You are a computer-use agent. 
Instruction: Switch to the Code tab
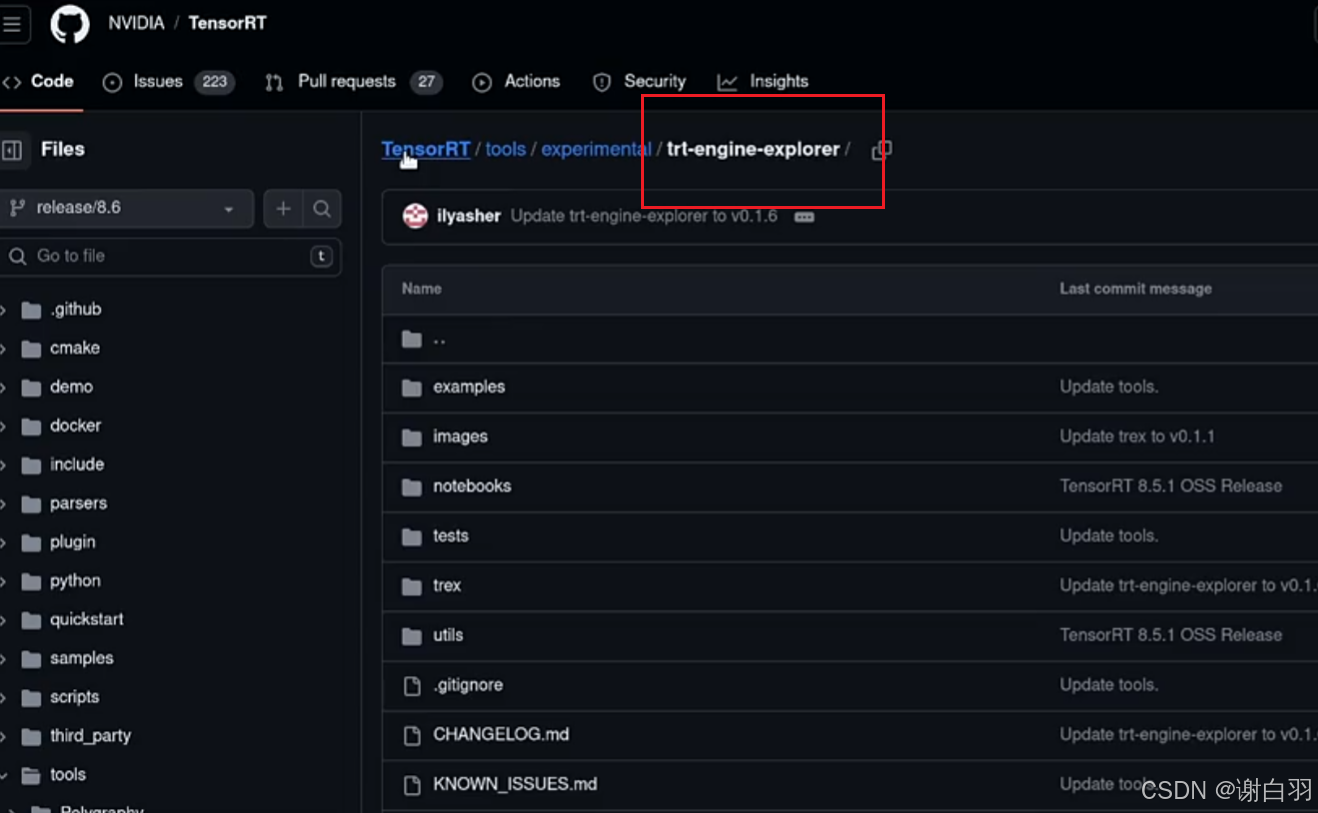coord(40,81)
